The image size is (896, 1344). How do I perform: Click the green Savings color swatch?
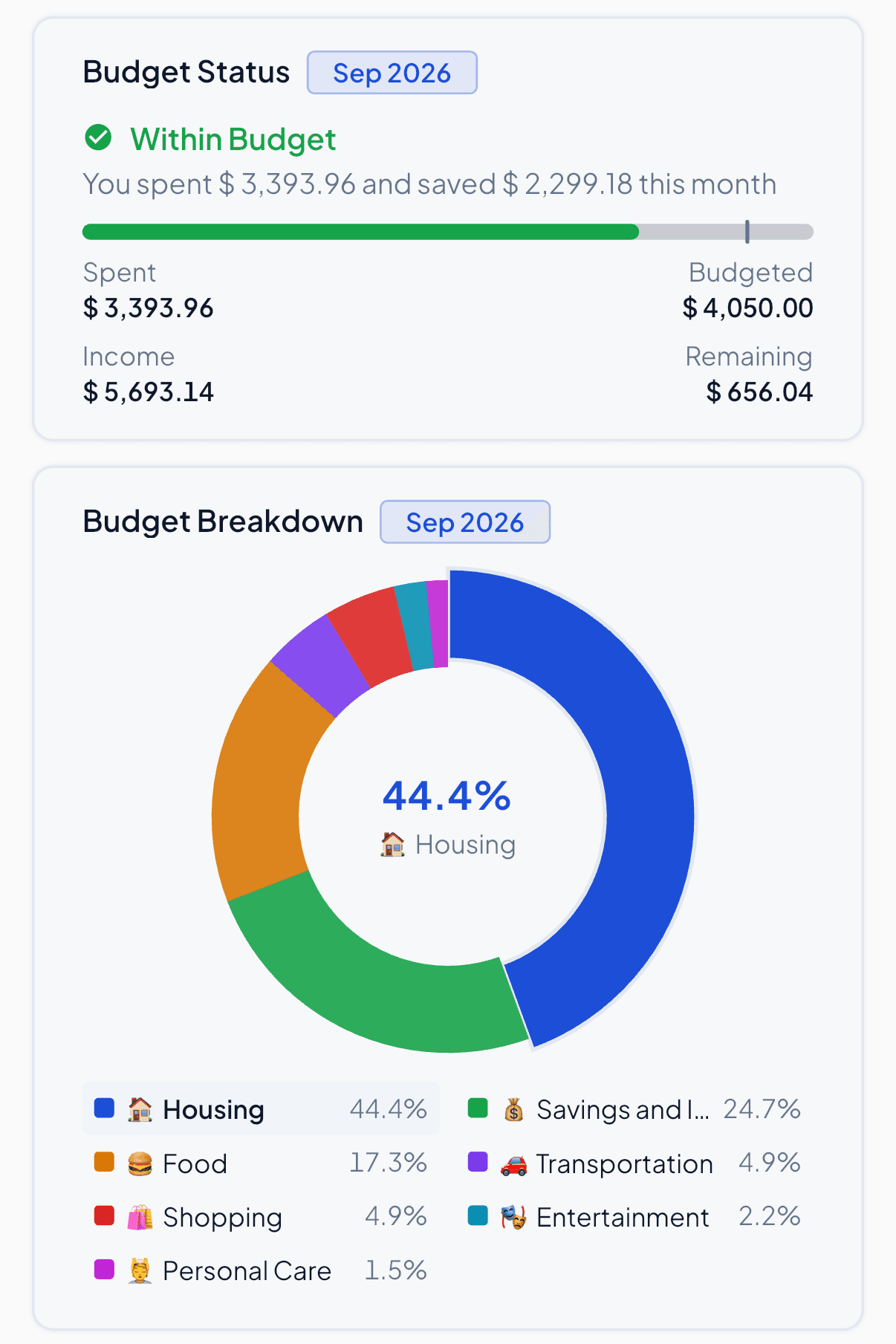[478, 1108]
